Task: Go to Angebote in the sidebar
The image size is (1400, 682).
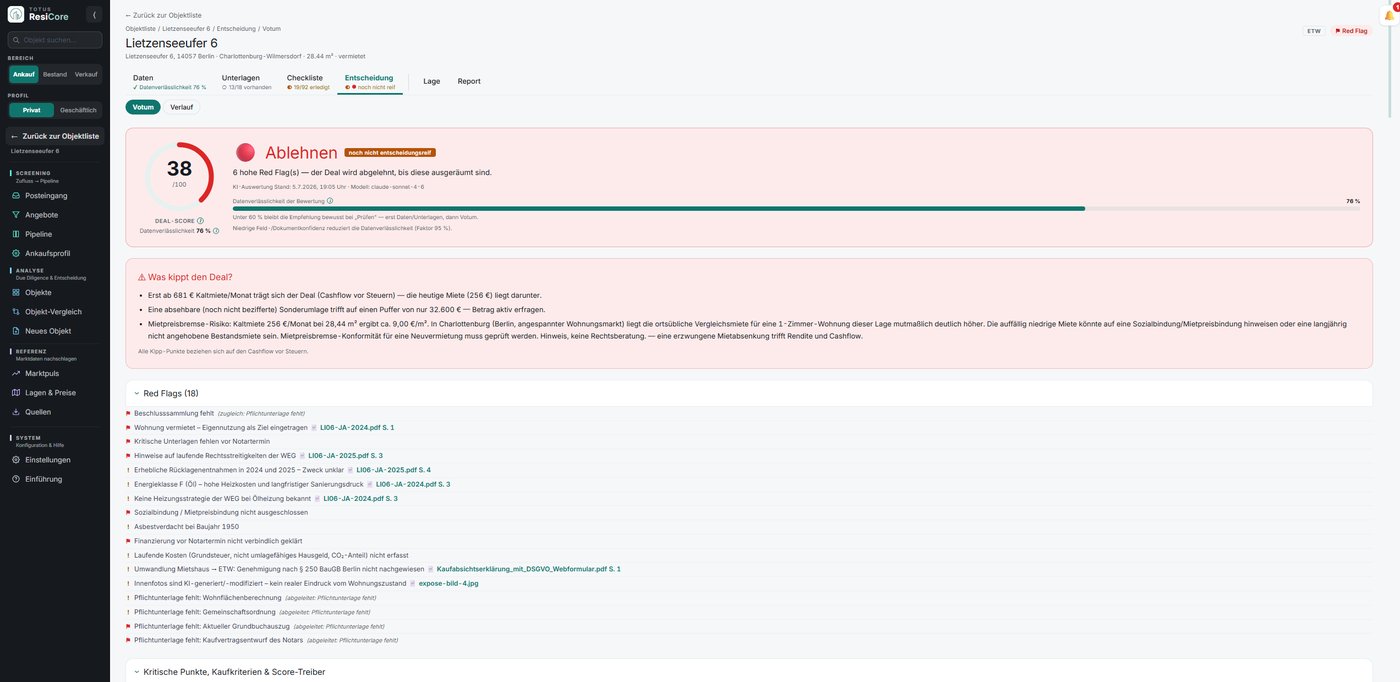Action: coord(55,215)
